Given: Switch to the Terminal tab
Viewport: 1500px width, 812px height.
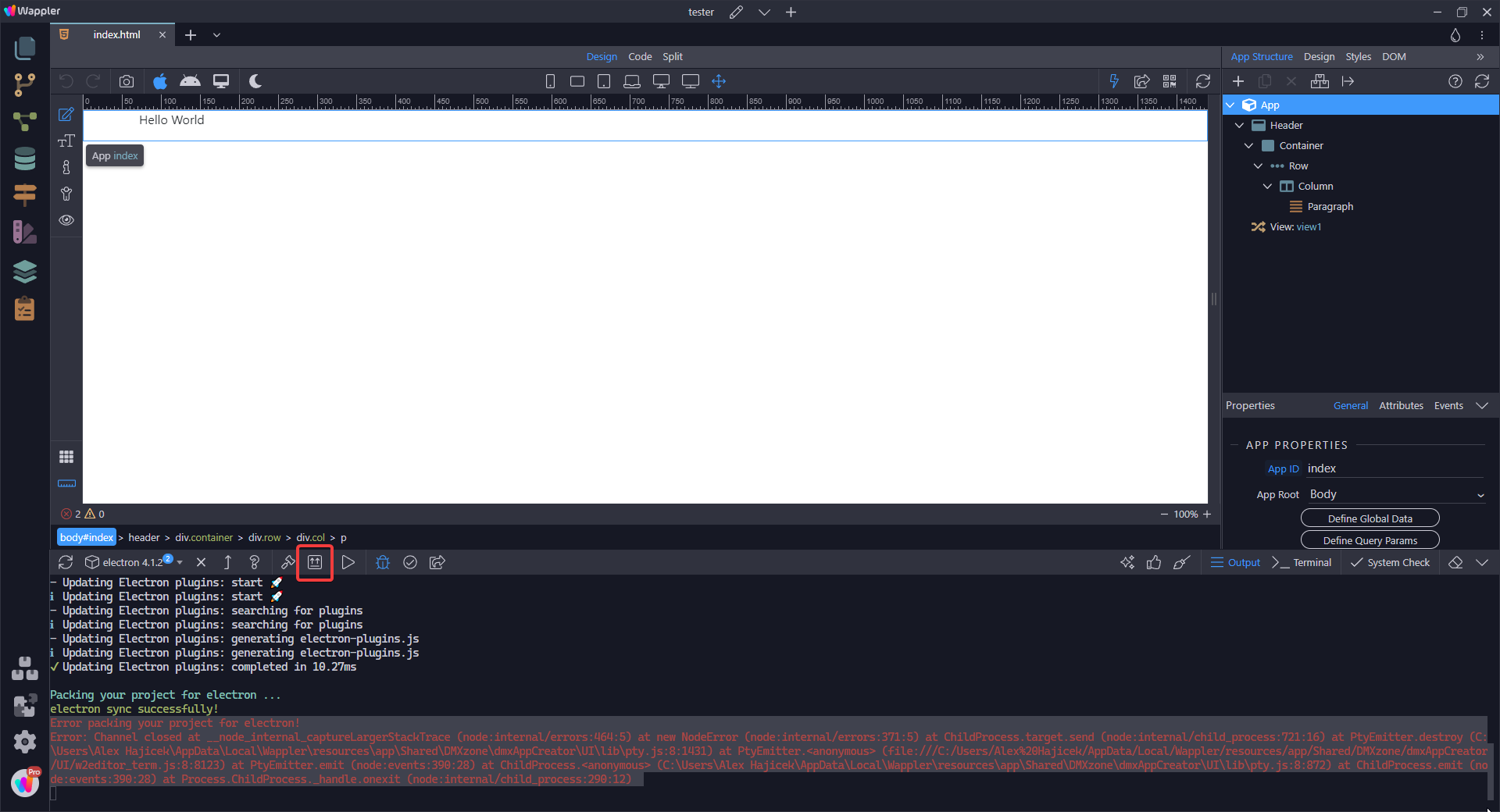Looking at the screenshot, I should pos(1302,563).
